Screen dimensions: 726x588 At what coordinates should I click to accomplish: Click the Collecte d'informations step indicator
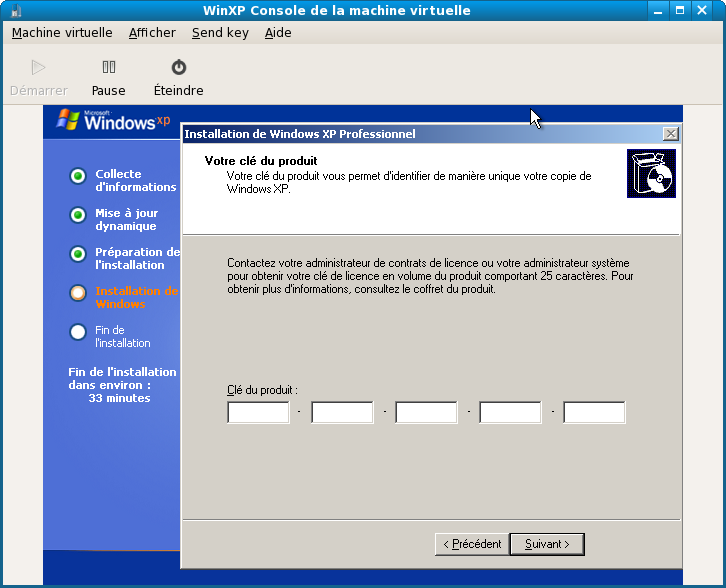(x=78, y=176)
